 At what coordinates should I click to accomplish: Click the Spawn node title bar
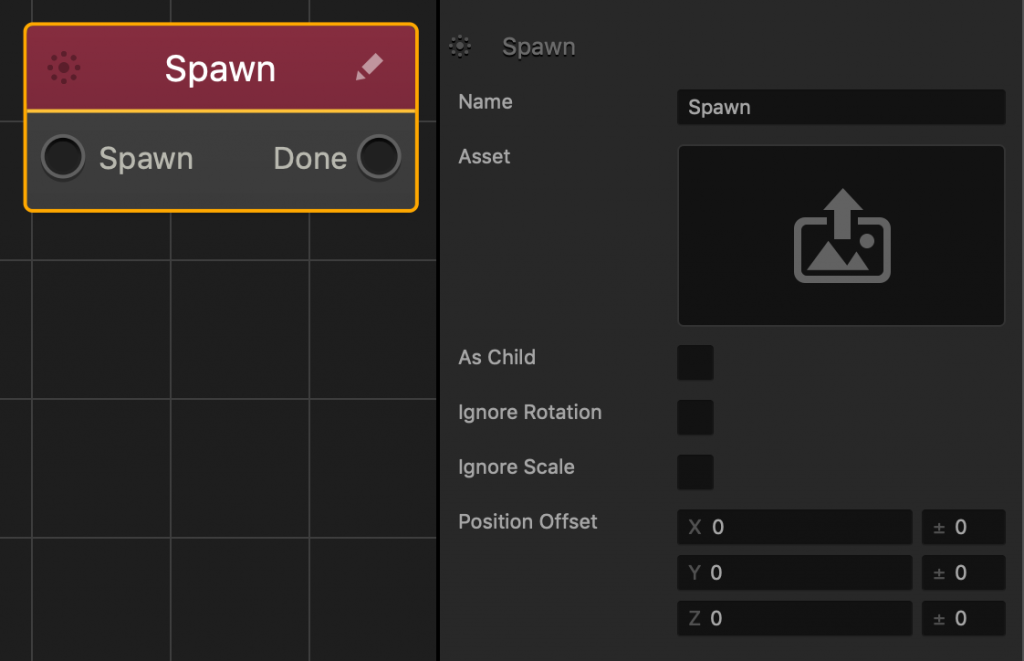click(220, 67)
